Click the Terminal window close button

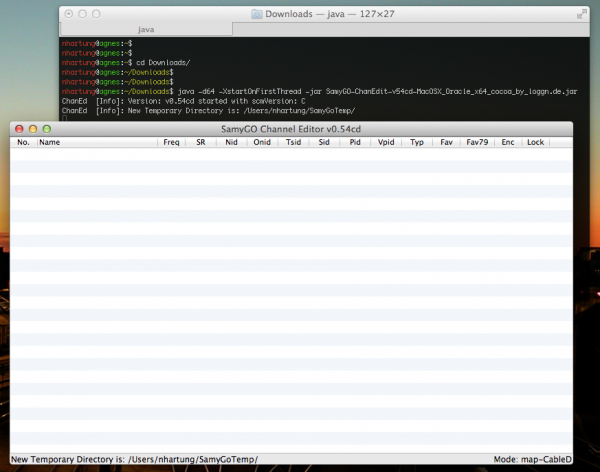pos(68,14)
